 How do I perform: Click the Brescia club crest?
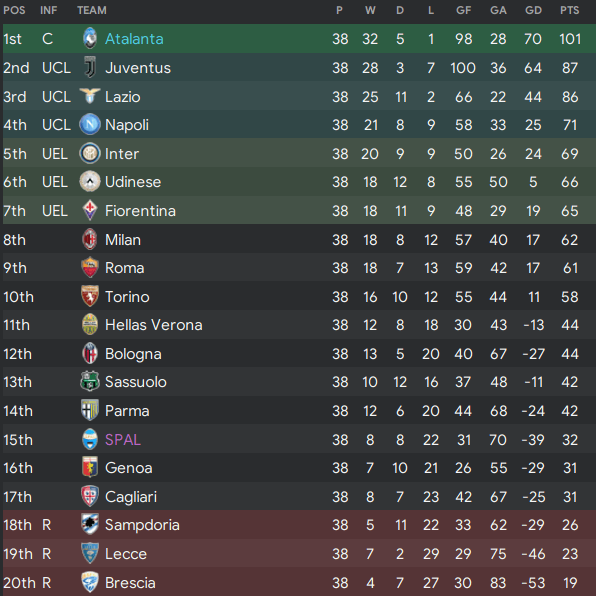point(90,582)
